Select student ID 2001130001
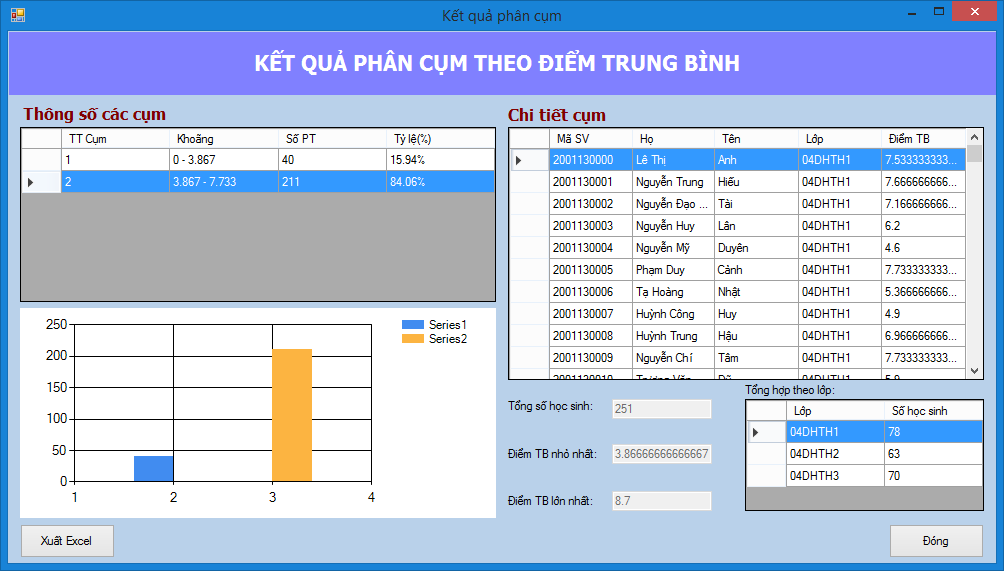The width and height of the screenshot is (1004, 571). point(591,182)
